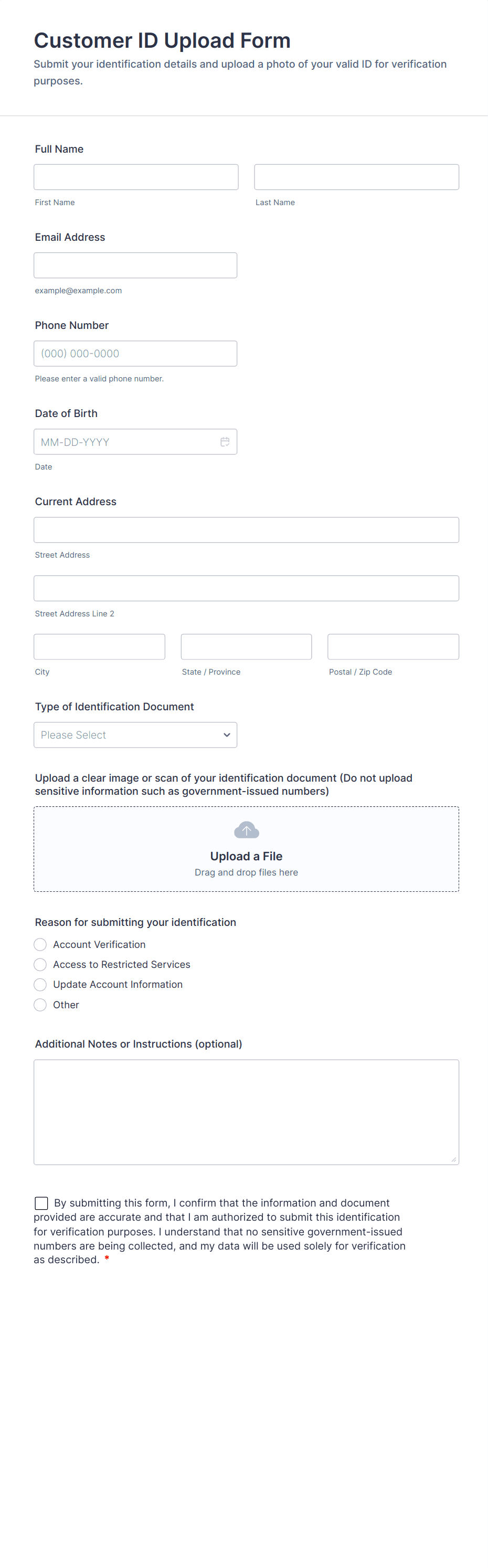Choose Access to Restricted Services option

pos(40,964)
